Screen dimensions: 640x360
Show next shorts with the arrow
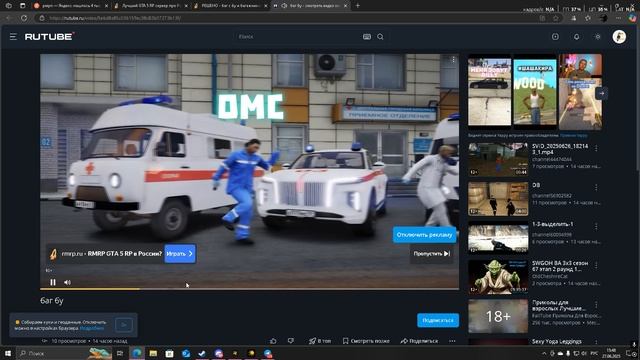[x=602, y=93]
